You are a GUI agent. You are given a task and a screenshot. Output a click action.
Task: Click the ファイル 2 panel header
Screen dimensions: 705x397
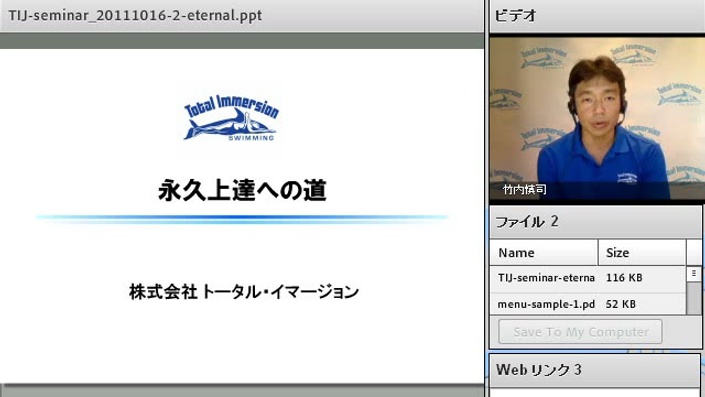click(x=596, y=222)
